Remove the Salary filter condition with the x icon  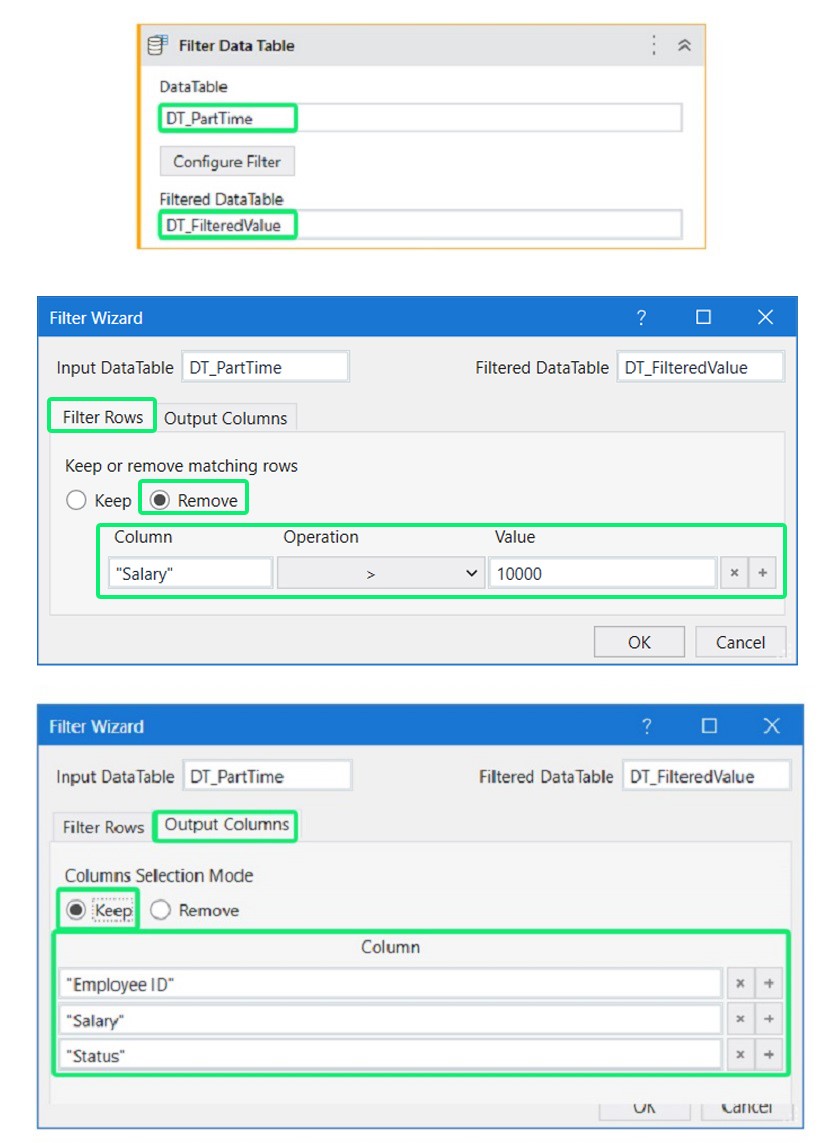click(x=734, y=572)
